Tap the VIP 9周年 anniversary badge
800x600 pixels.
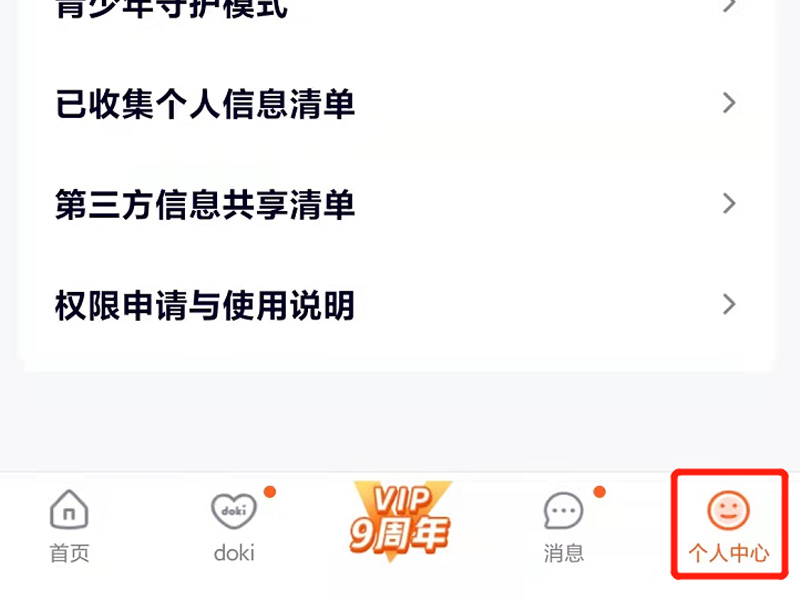coord(400,521)
